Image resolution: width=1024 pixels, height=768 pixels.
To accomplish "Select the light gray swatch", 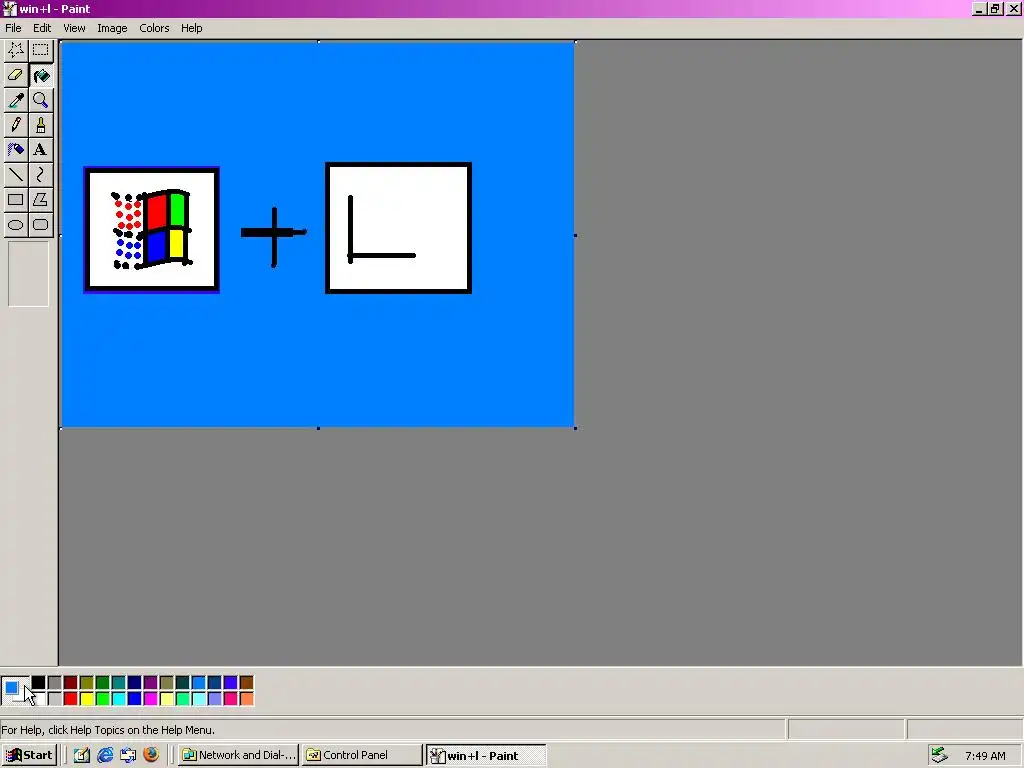I will click(55, 699).
